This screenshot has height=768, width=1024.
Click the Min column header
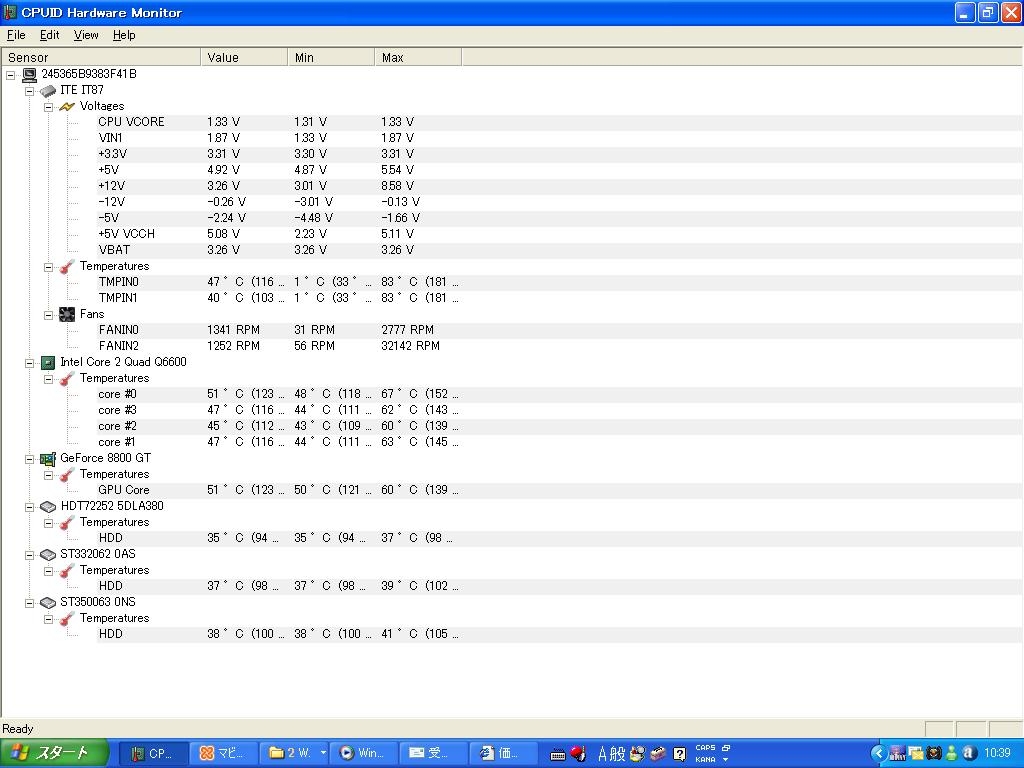(x=331, y=57)
